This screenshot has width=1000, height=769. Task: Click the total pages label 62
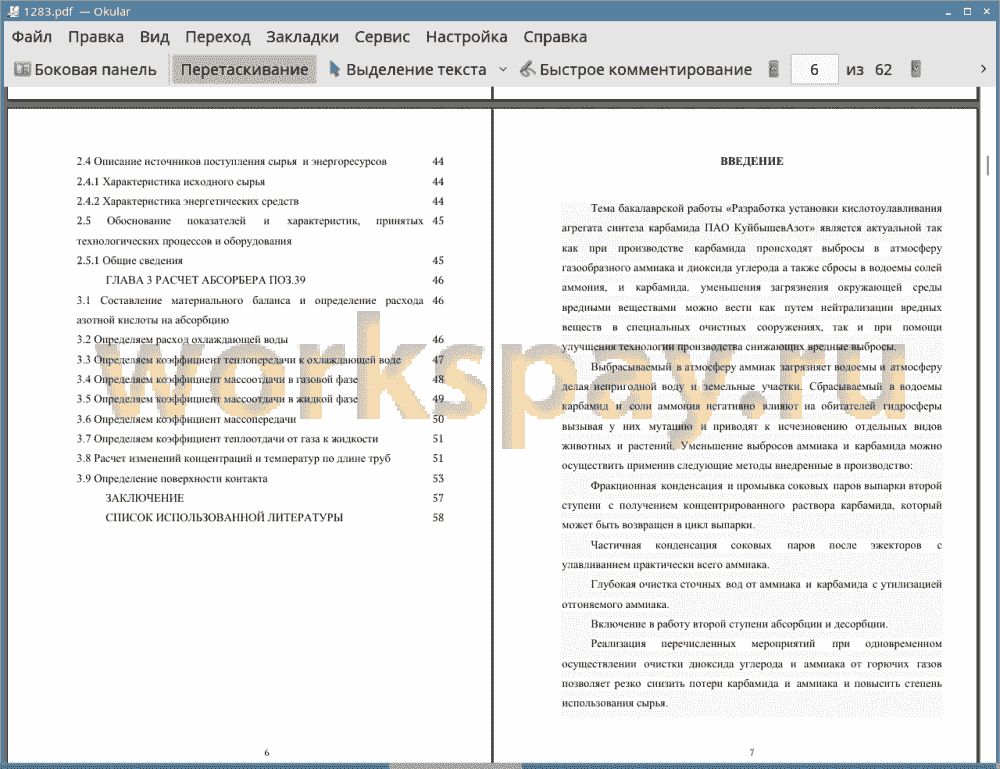(x=883, y=70)
